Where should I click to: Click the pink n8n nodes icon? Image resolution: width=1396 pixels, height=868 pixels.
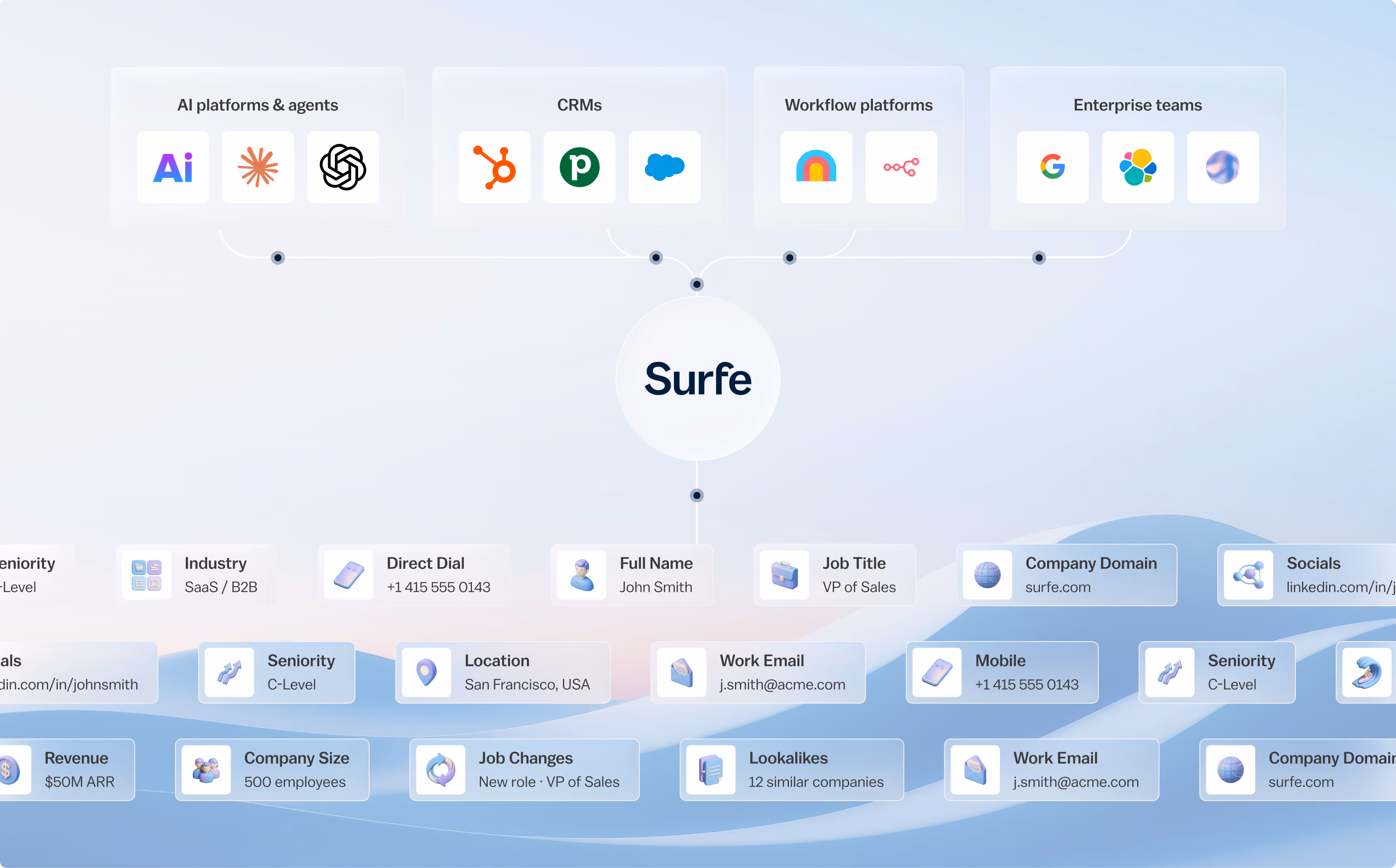(x=901, y=167)
